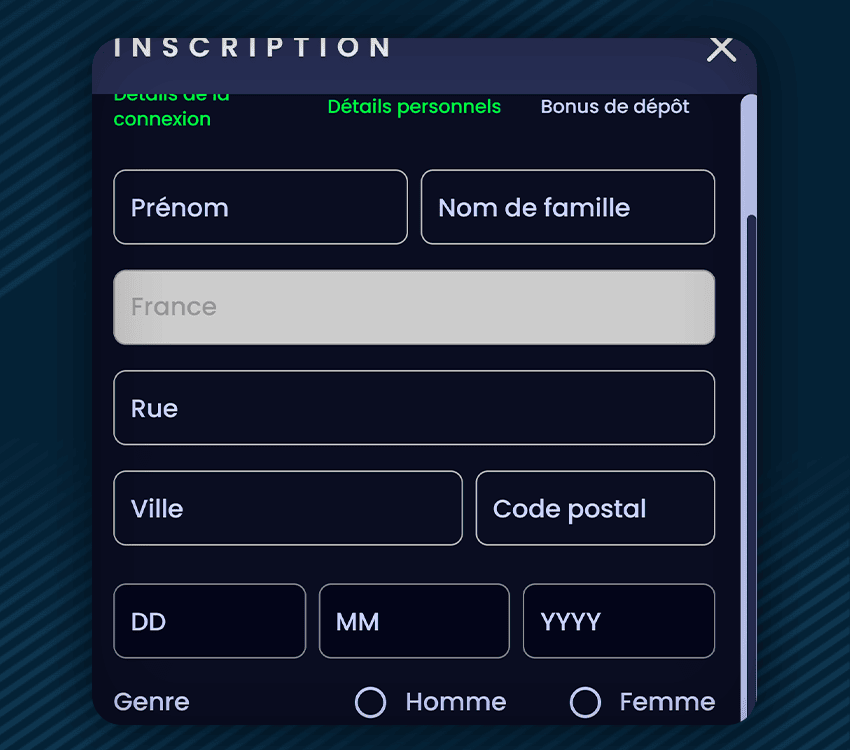
Task: Click the YYYY year field
Action: pyautogui.click(x=618, y=621)
